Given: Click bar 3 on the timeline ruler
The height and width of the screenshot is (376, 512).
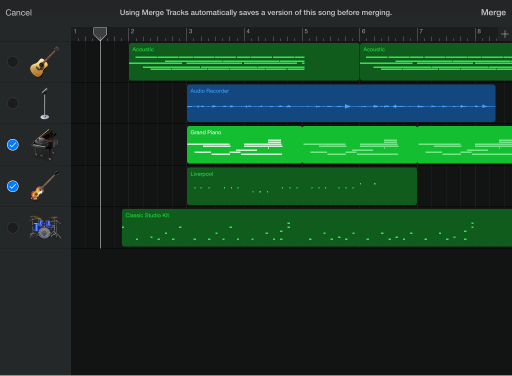Looking at the screenshot, I should [x=190, y=31].
